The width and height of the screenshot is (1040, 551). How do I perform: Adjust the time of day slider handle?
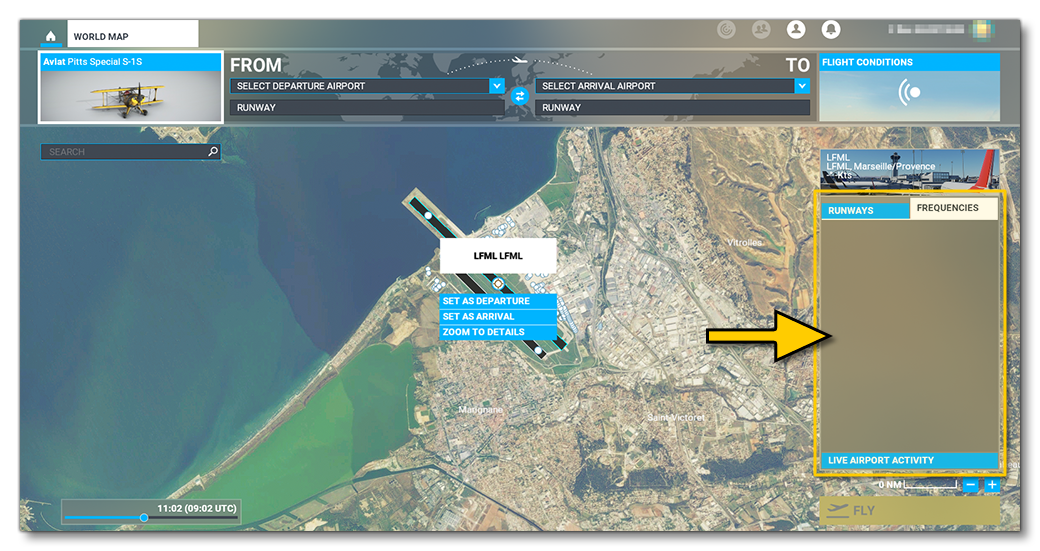pyautogui.click(x=143, y=518)
